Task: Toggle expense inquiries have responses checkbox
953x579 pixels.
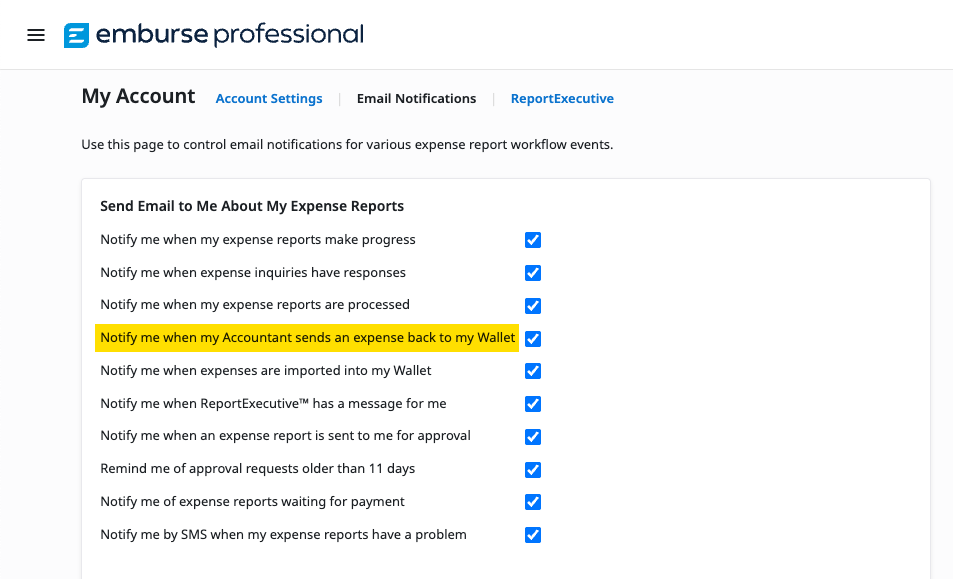Action: [533, 273]
